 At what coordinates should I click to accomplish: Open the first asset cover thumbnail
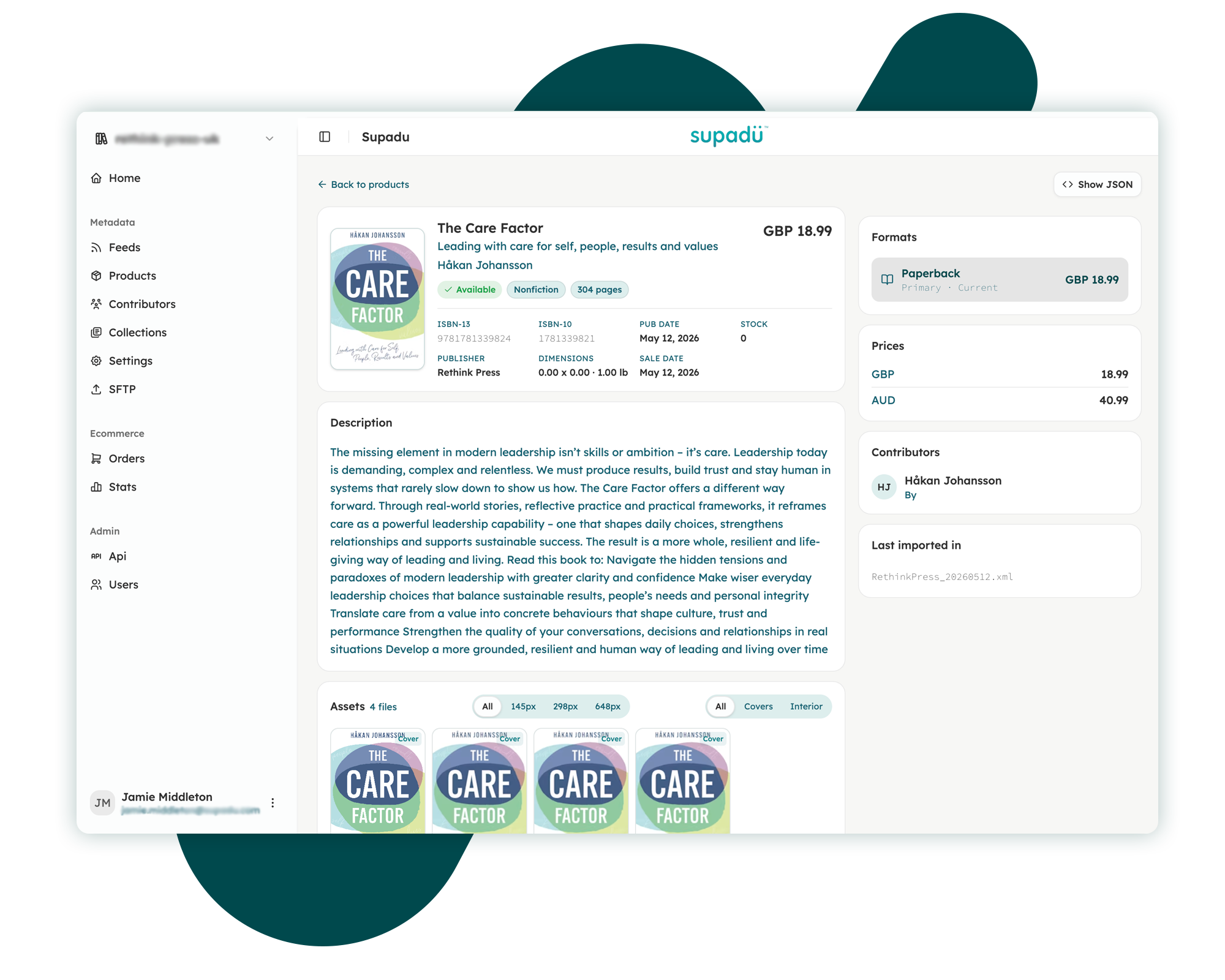377,781
